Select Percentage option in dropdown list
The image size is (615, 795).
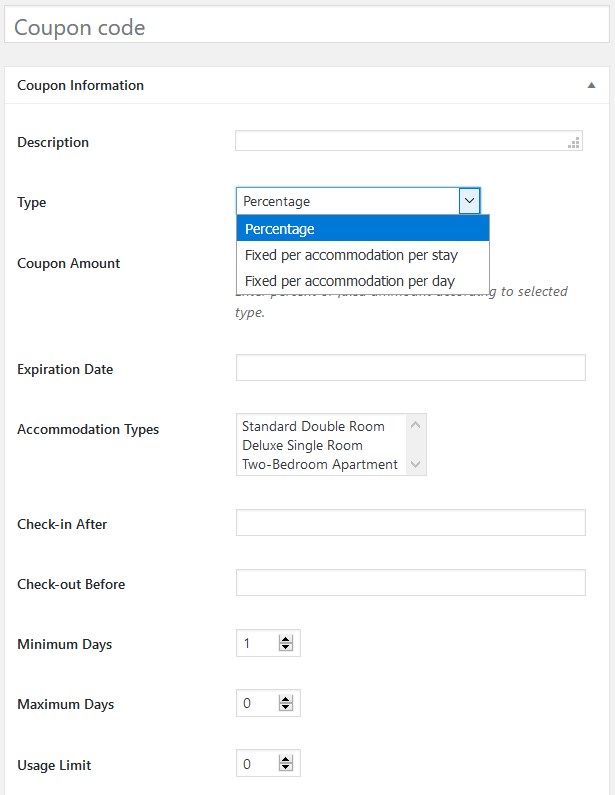[362, 229]
